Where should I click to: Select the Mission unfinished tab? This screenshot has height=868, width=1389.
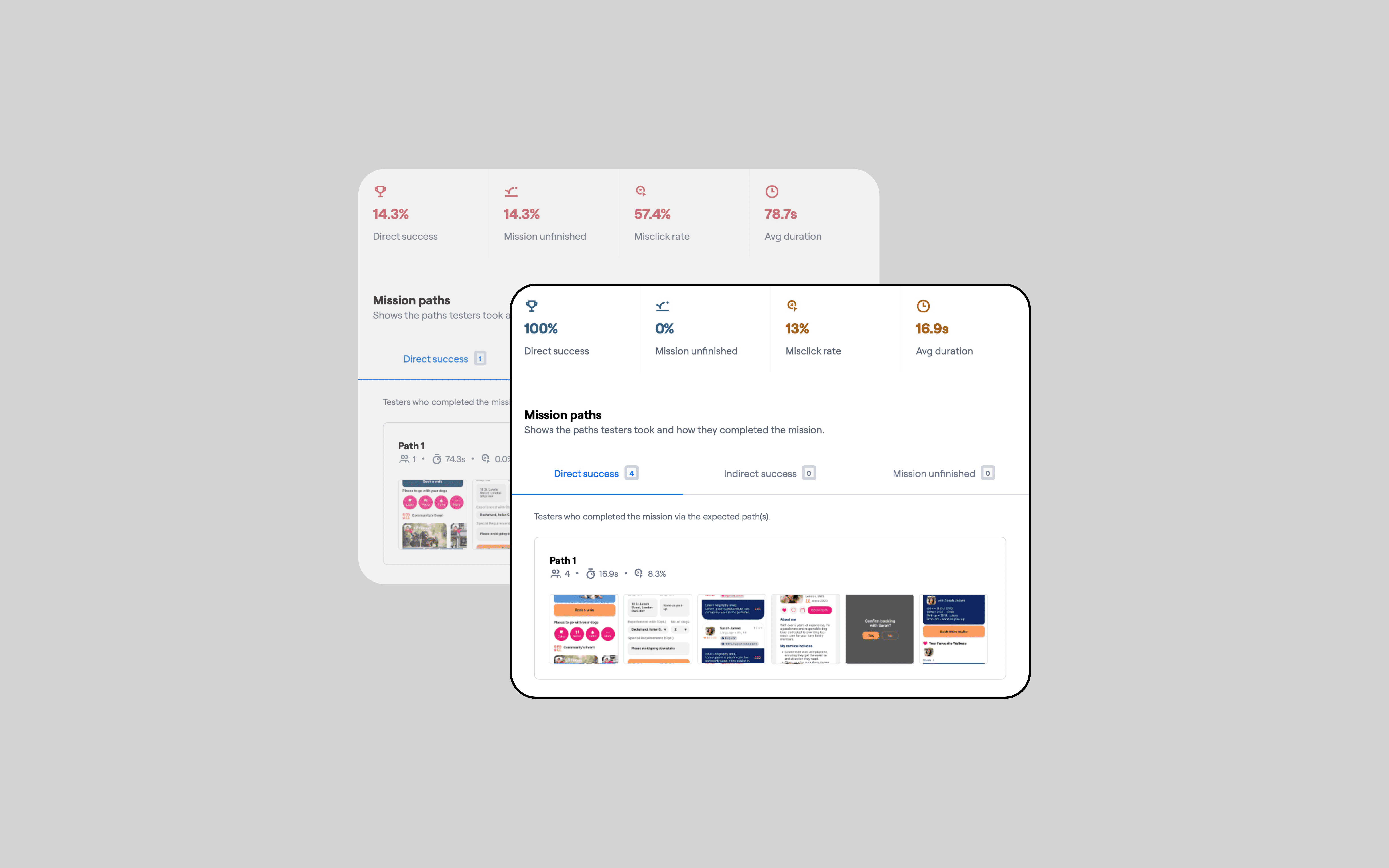click(942, 473)
